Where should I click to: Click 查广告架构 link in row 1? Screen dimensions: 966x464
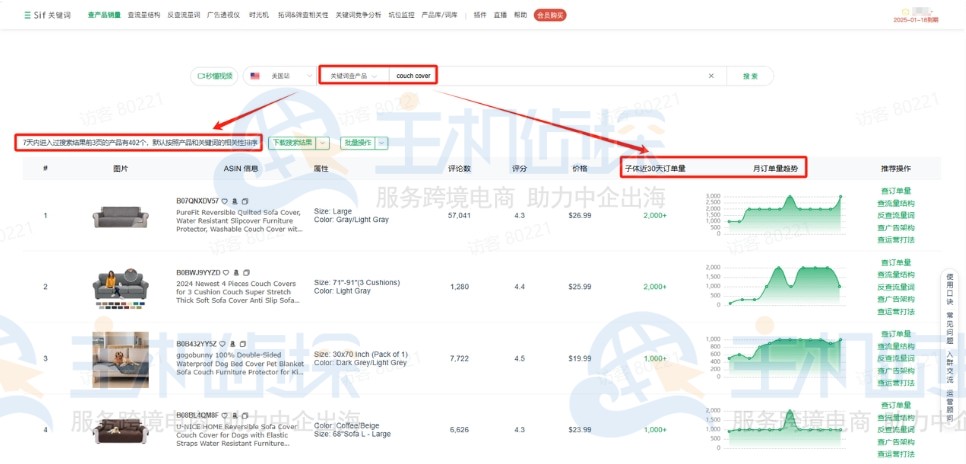pyautogui.click(x=896, y=227)
